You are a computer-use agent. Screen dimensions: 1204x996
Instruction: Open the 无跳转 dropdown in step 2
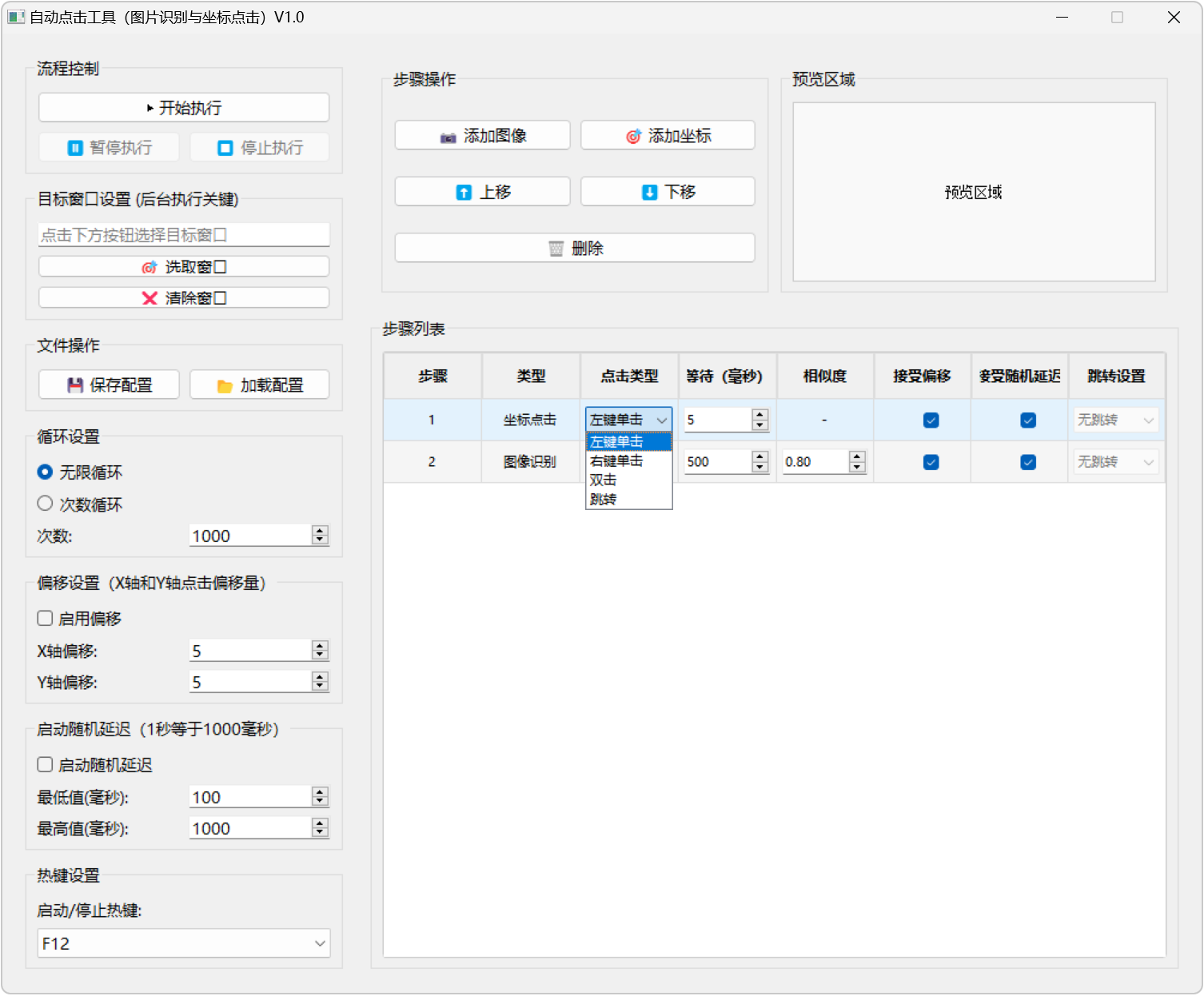click(x=1116, y=462)
